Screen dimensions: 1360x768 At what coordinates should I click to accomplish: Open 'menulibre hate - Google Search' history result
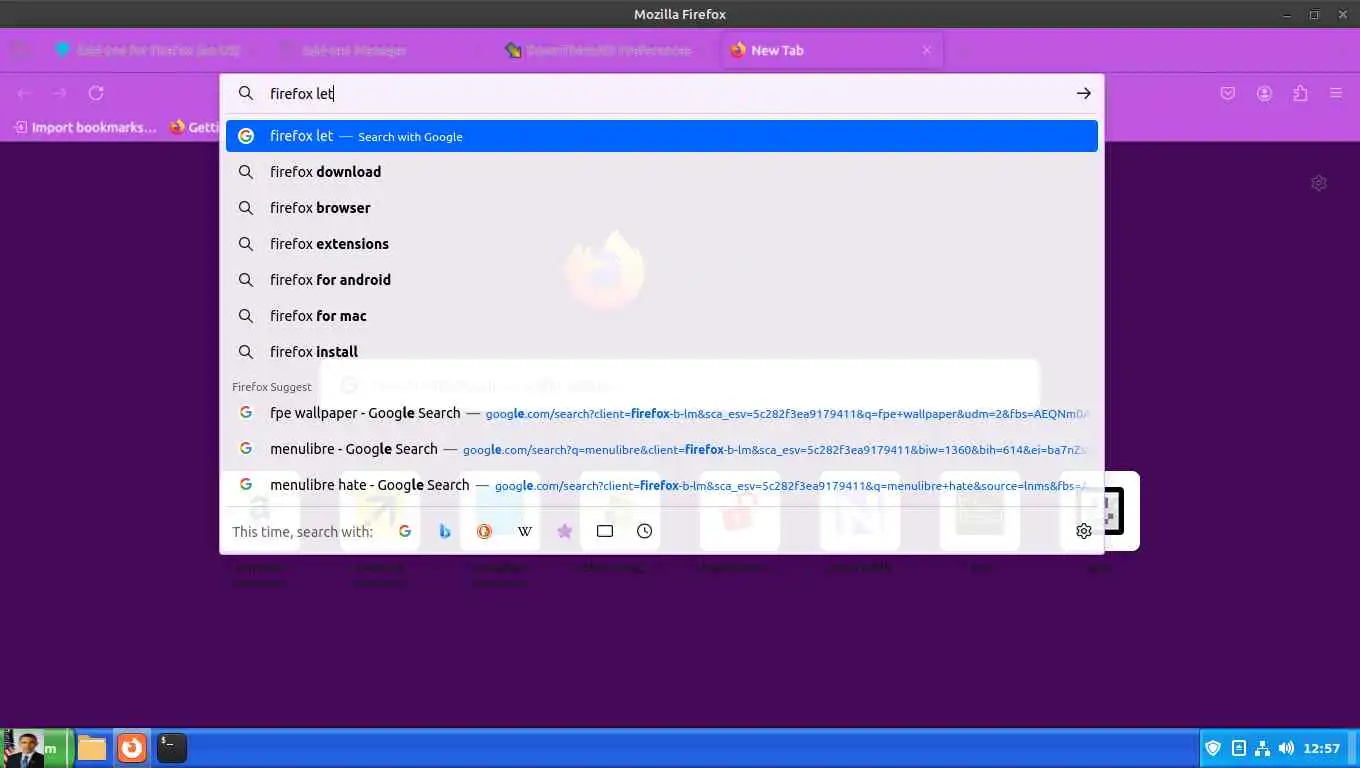click(x=662, y=485)
